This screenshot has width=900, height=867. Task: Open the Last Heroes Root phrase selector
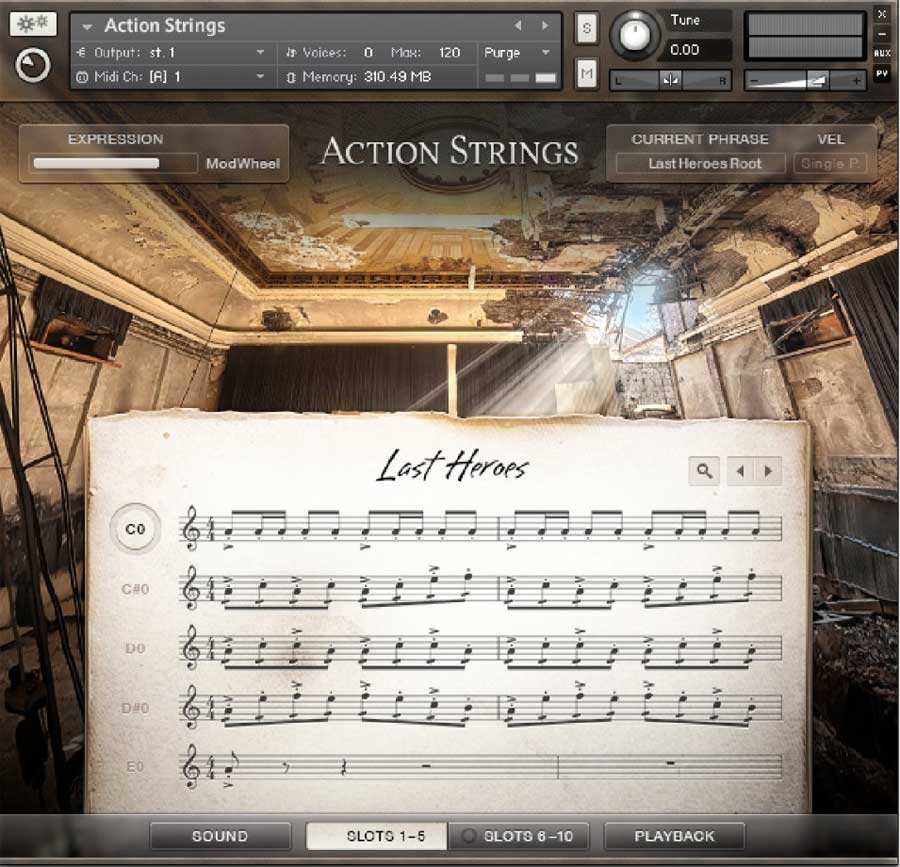tap(701, 164)
